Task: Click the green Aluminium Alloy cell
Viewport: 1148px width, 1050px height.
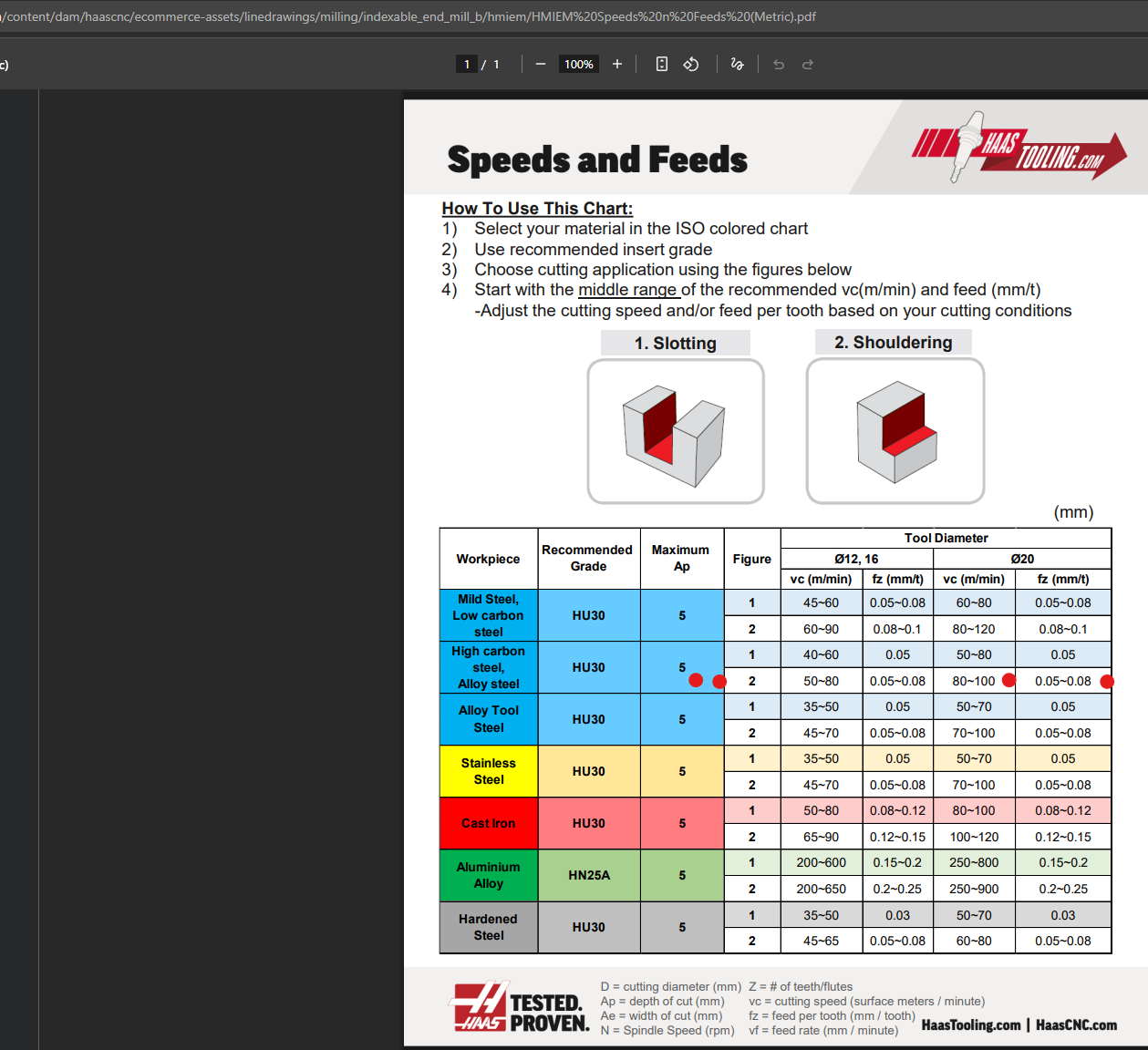Action: tap(489, 875)
